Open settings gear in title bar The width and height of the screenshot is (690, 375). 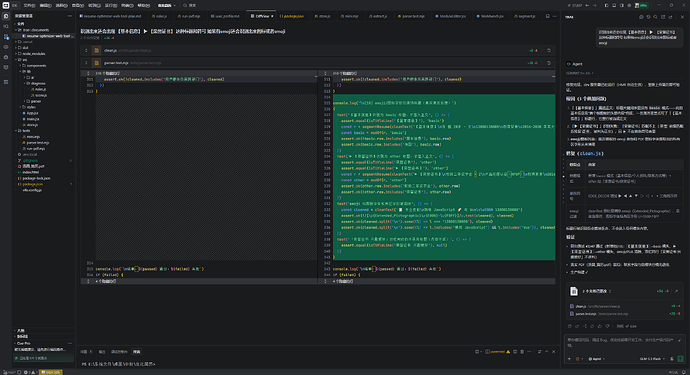(629, 5)
